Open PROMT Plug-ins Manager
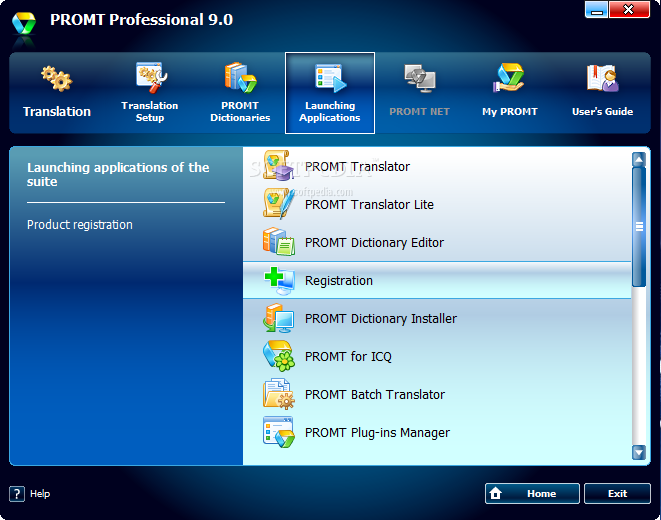The height and width of the screenshot is (520, 661). click(x=437, y=432)
